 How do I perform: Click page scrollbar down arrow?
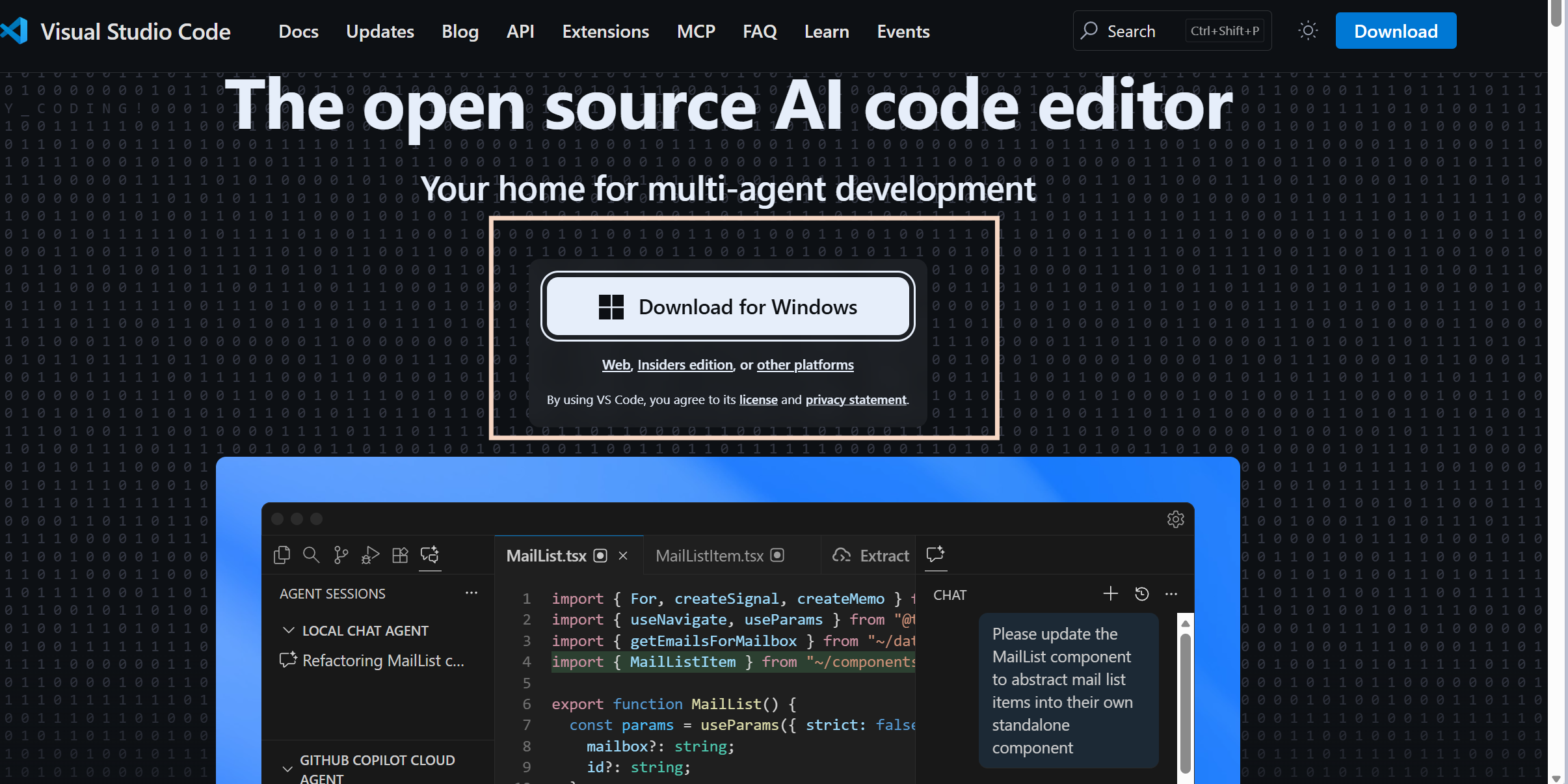pyautogui.click(x=1556, y=777)
